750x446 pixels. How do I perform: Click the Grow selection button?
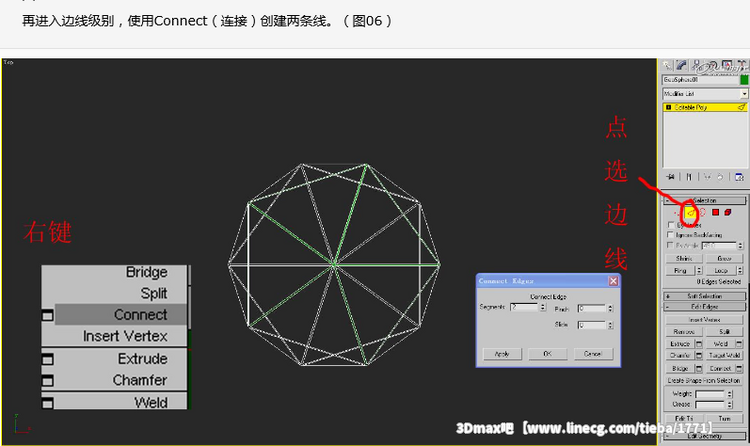(x=724, y=258)
